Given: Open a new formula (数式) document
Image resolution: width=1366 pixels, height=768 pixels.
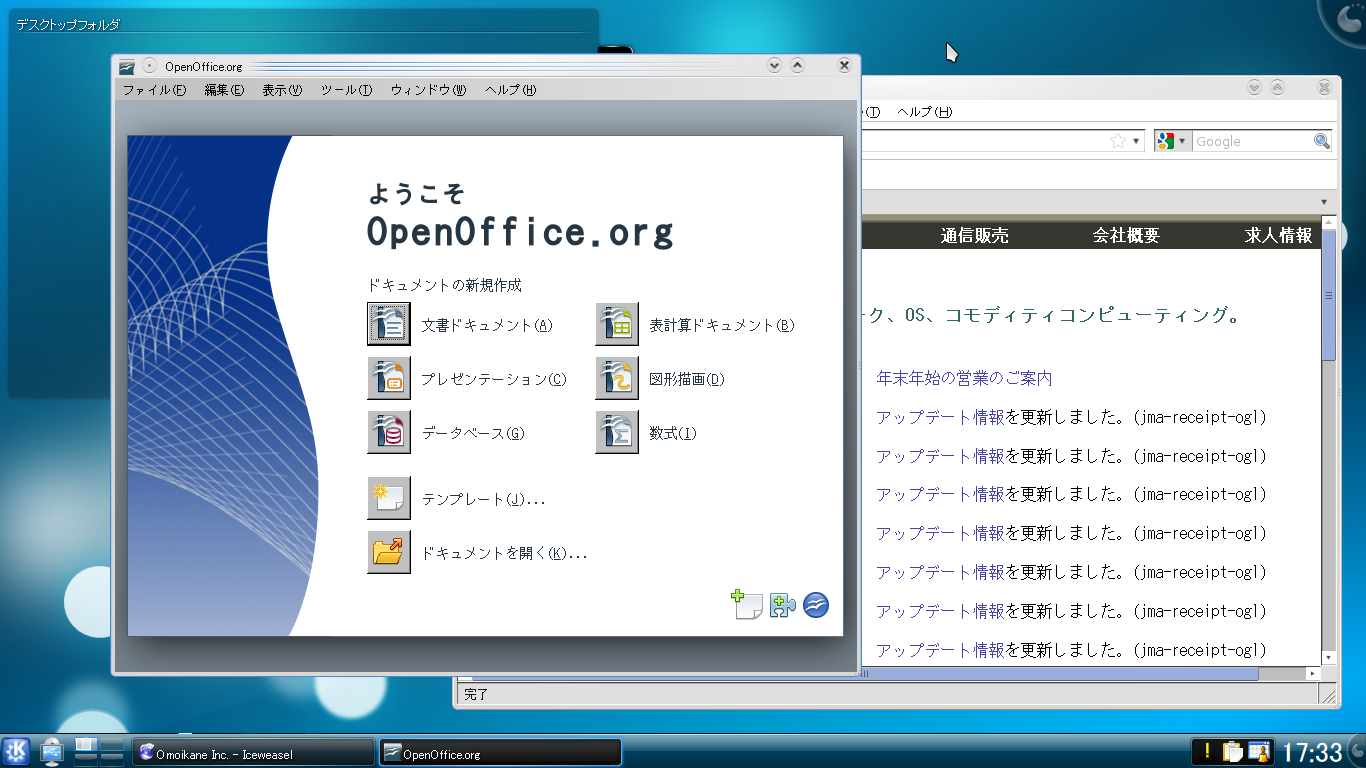Looking at the screenshot, I should [617, 432].
